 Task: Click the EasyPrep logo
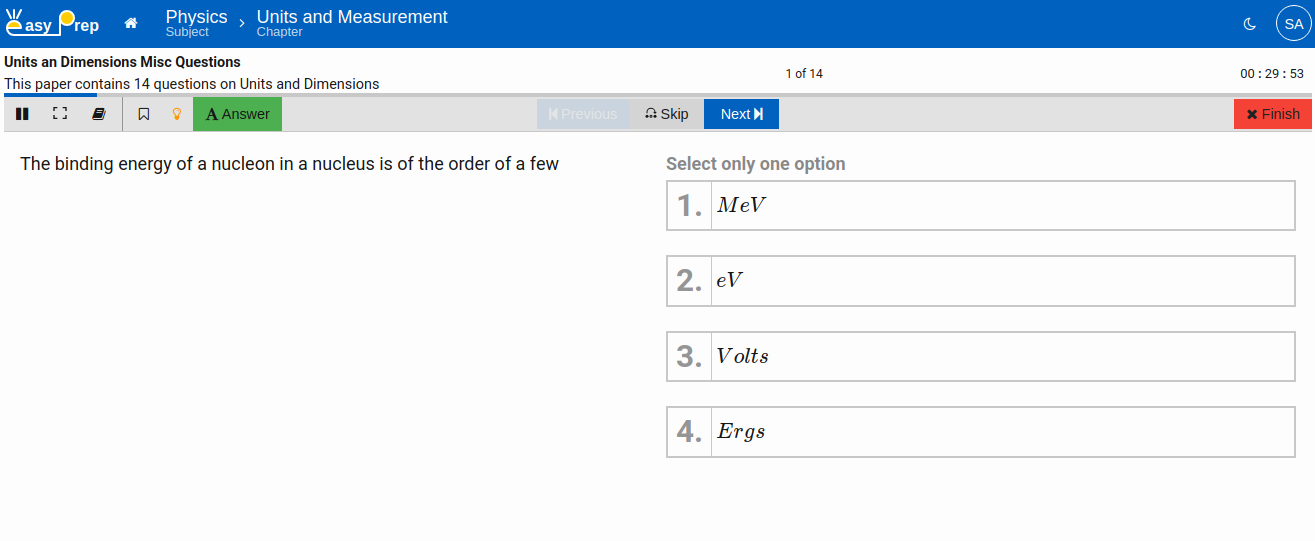[52, 23]
